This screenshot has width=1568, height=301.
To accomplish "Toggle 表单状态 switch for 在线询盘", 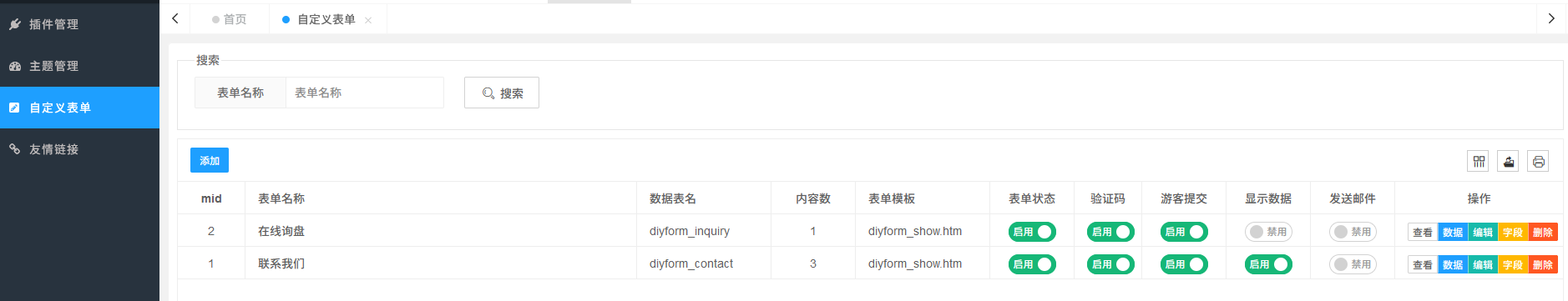I will (1032, 232).
